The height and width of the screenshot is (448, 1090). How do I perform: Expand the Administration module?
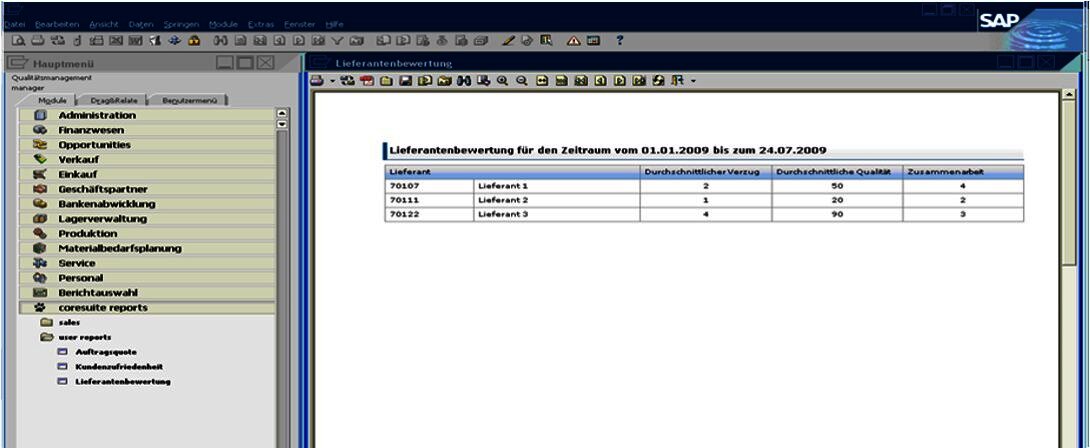pyautogui.click(x=147, y=115)
